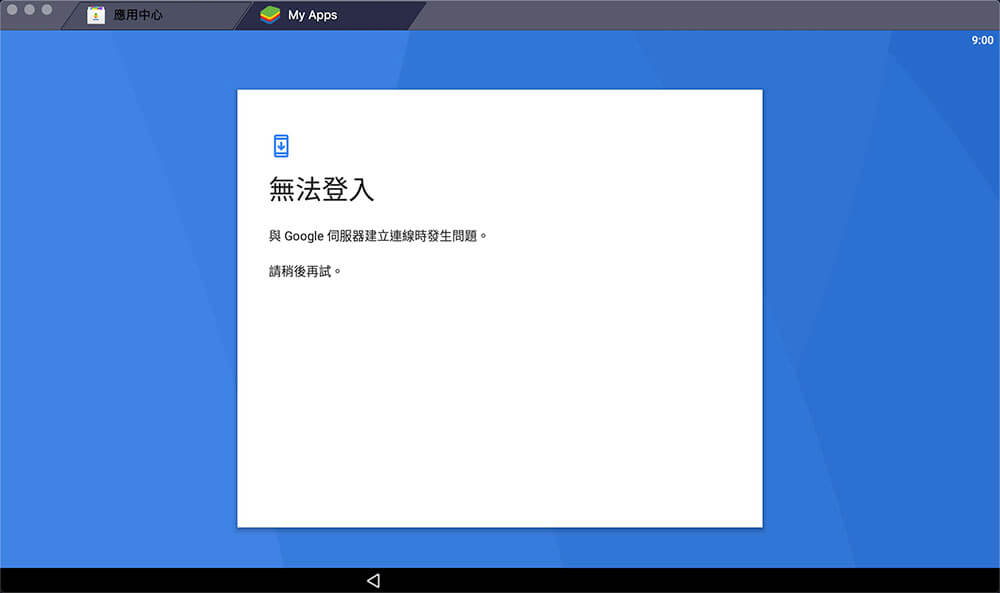Click the 9:00 clock in status bar
This screenshot has height=593, width=1000.
coord(982,40)
